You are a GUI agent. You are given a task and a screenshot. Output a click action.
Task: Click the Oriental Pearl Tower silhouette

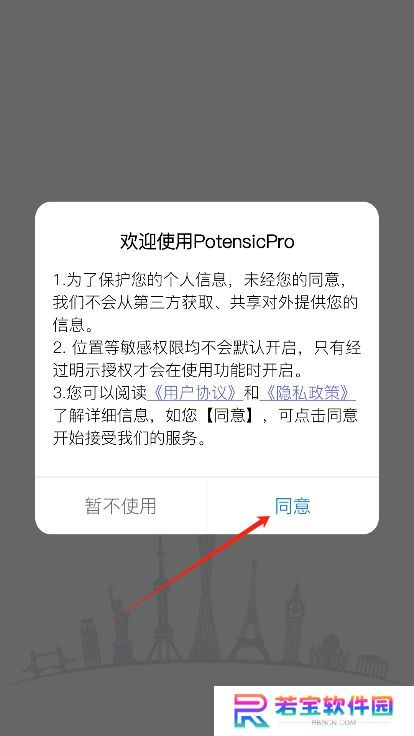(x=162, y=598)
